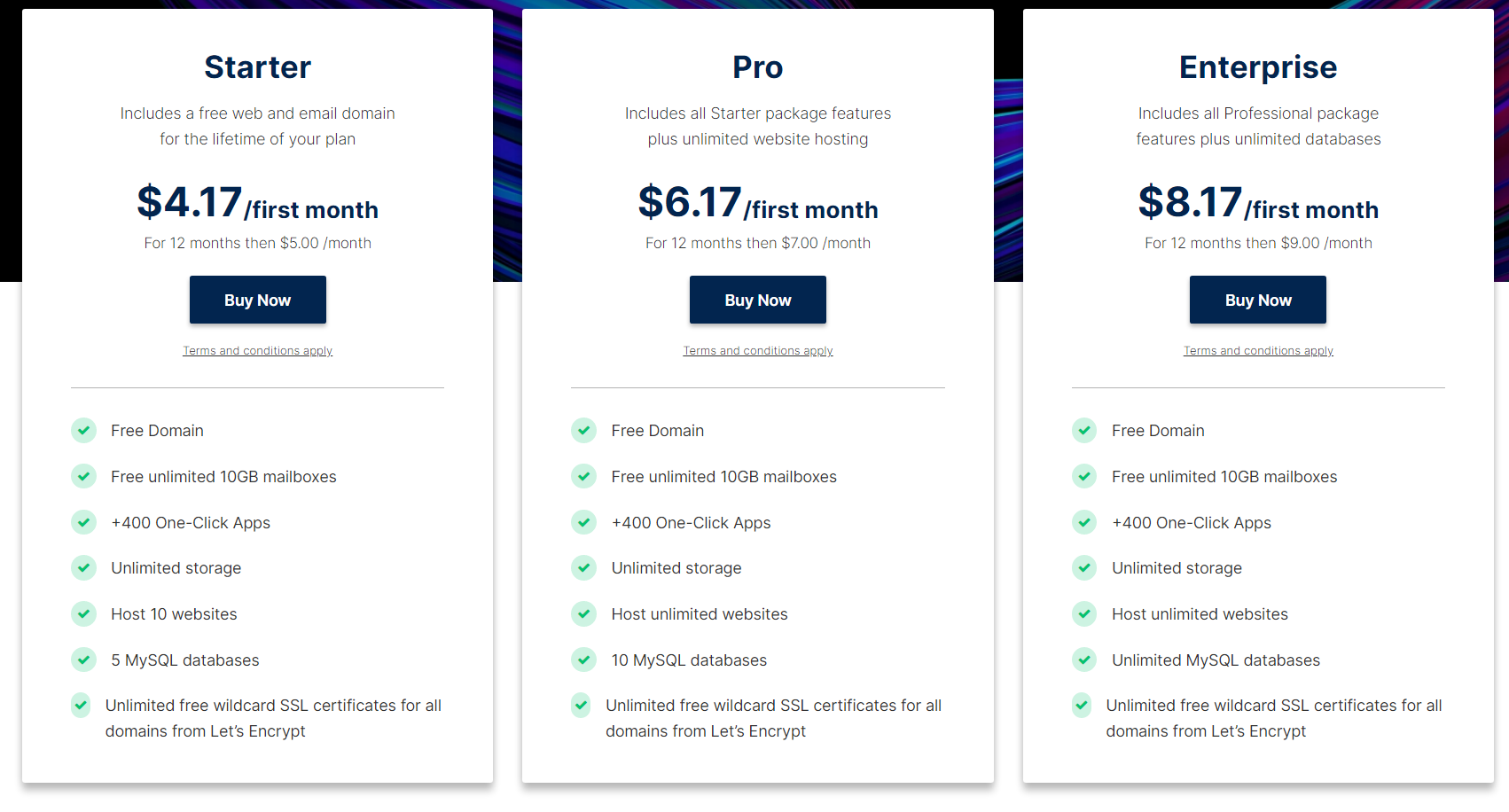Open Pro plan Terms and conditions link
The width and height of the screenshot is (1509, 812).
(x=757, y=351)
